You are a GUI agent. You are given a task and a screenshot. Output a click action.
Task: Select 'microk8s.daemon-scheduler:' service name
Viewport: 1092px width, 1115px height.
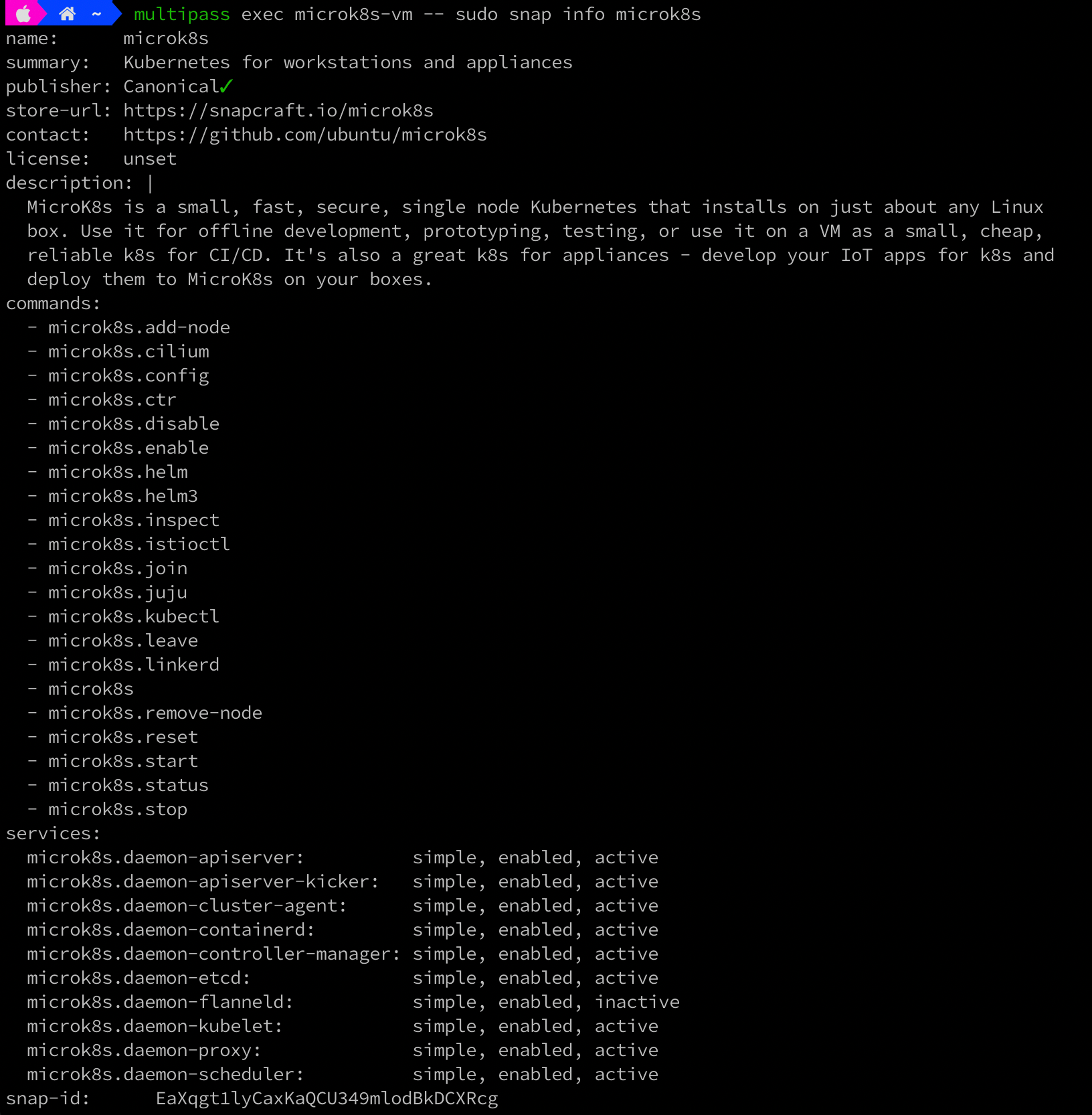coord(166,1074)
